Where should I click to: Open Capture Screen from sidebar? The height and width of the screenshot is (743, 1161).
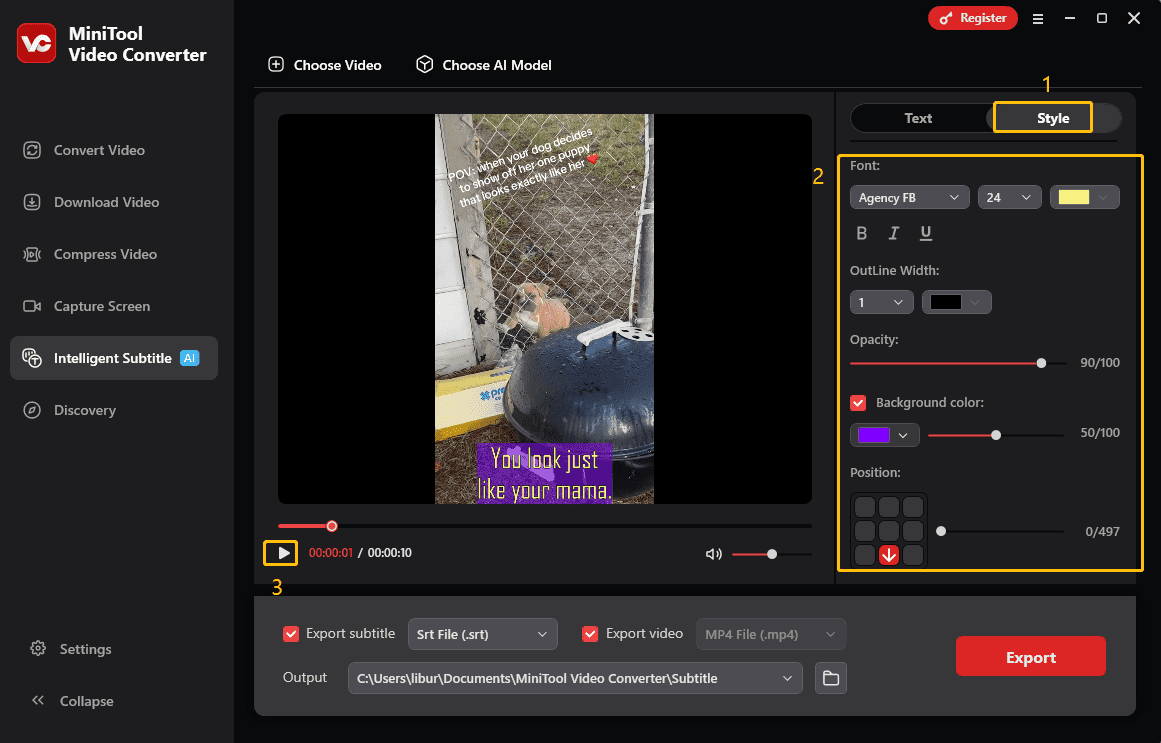[102, 306]
